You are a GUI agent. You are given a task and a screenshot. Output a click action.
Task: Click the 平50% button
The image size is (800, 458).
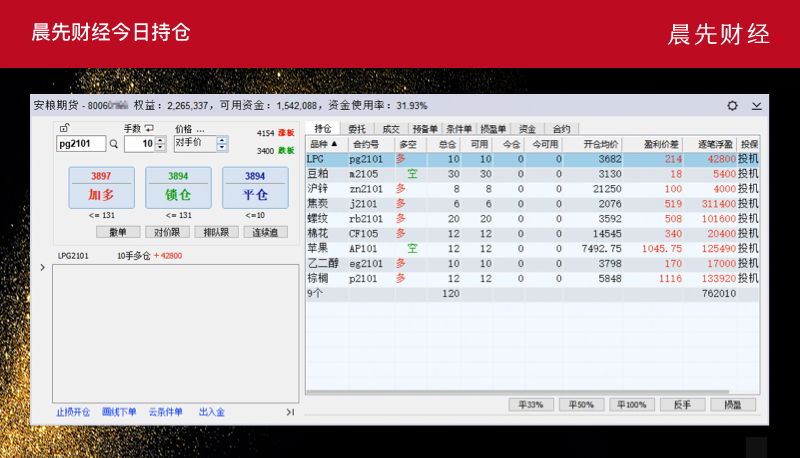point(581,405)
